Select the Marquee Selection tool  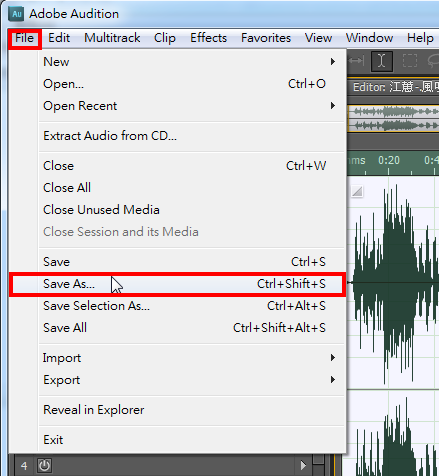(x=409, y=61)
